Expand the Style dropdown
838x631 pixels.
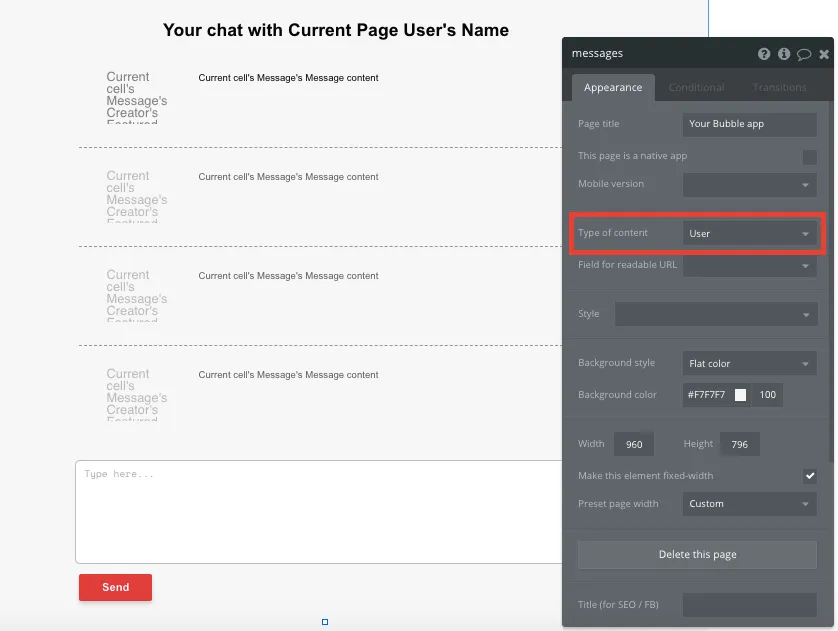click(x=716, y=313)
